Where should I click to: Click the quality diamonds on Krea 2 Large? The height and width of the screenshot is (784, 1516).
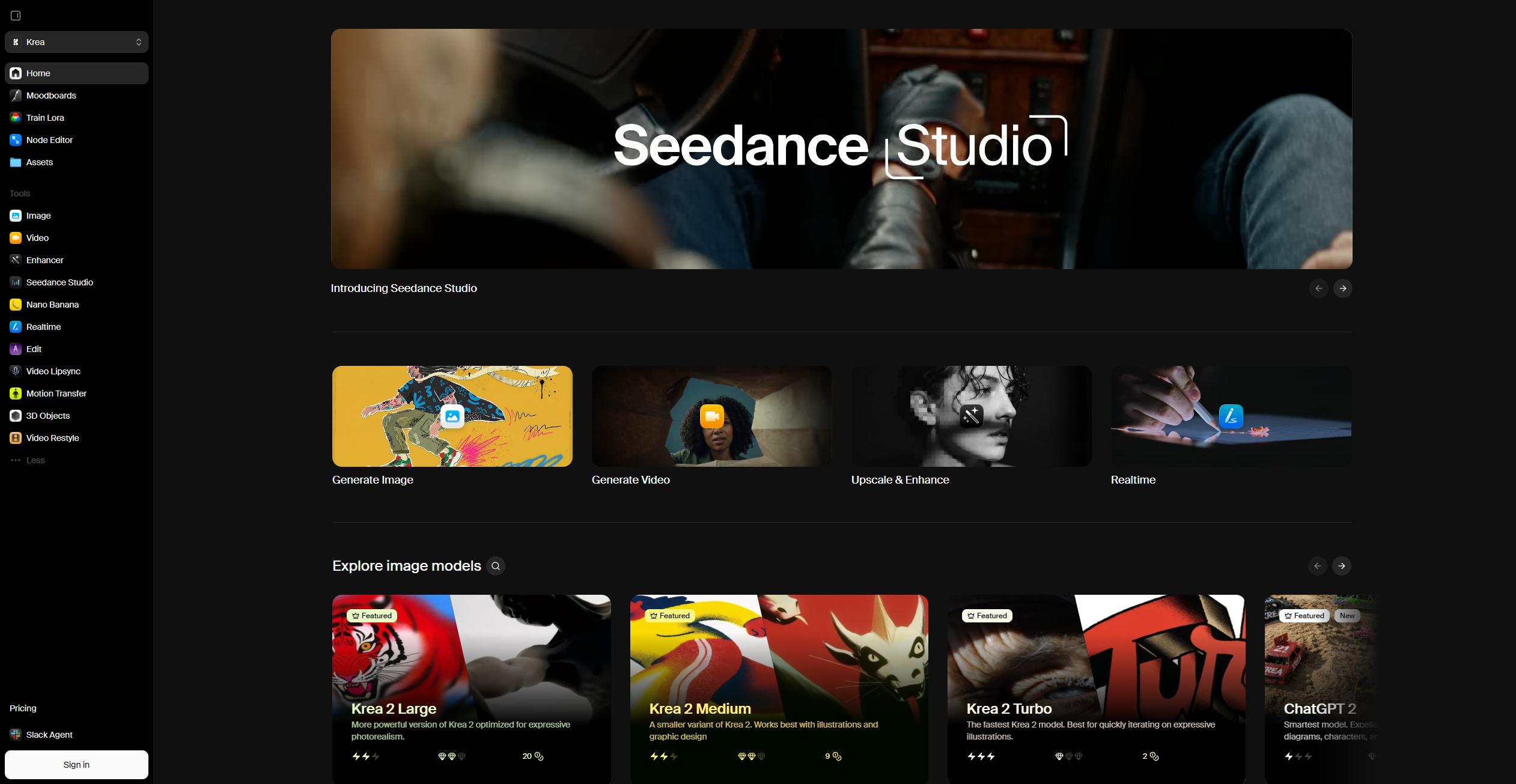(452, 756)
